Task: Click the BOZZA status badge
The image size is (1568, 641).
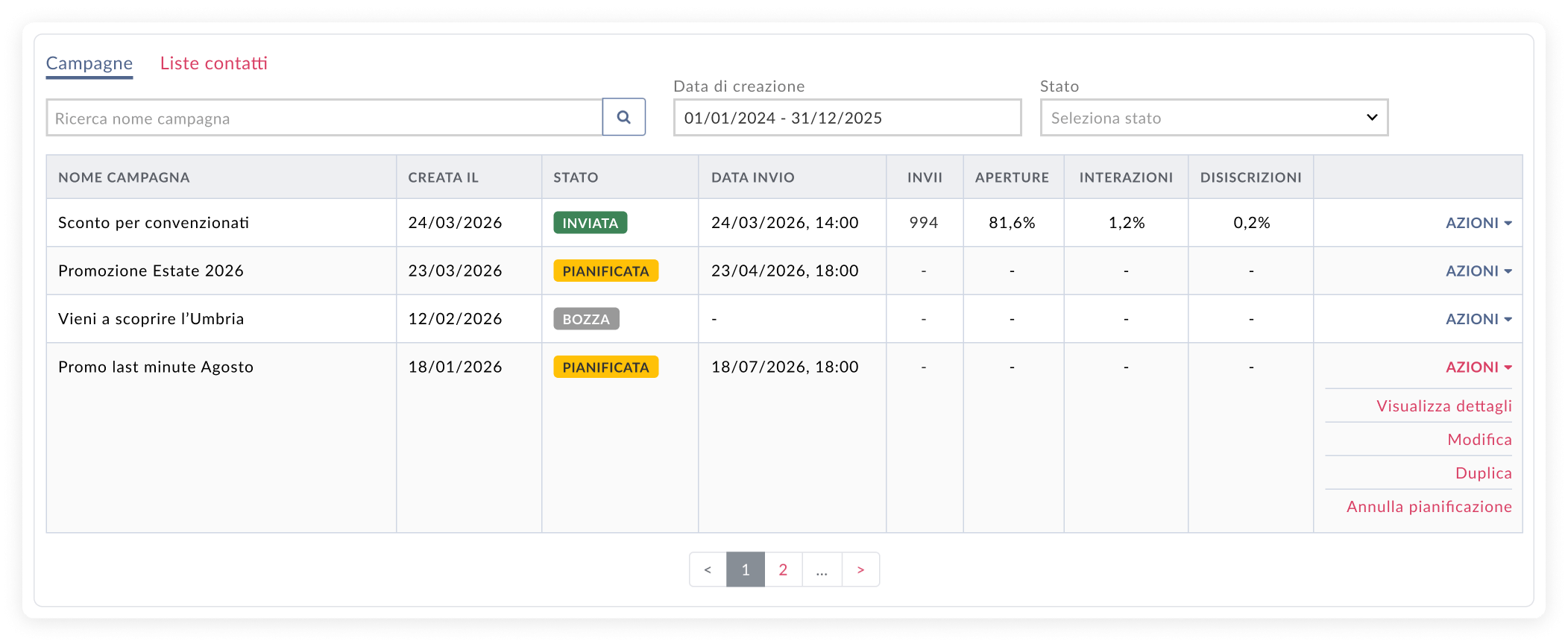Action: tap(586, 319)
